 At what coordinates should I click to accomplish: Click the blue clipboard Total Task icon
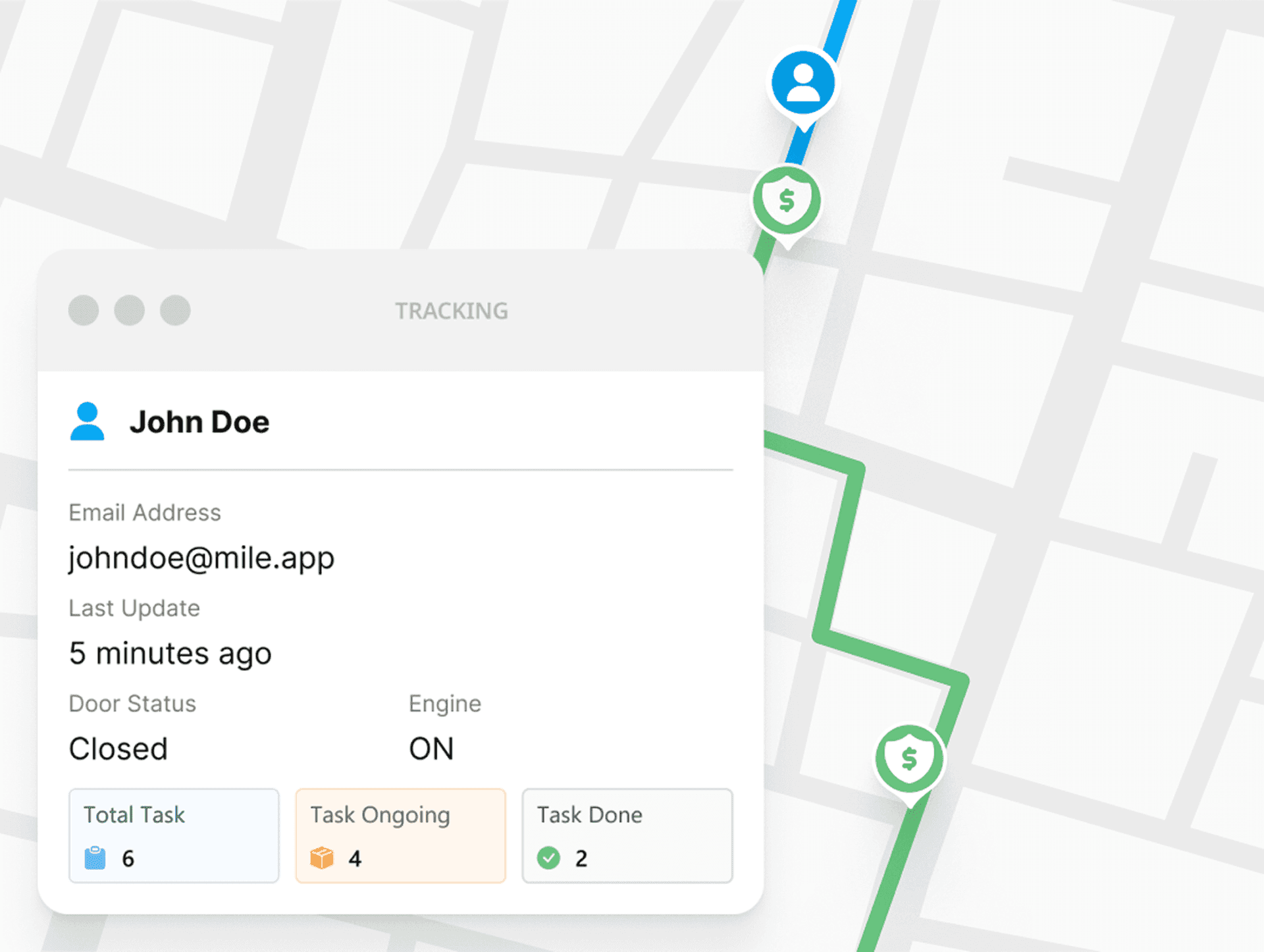[95, 858]
